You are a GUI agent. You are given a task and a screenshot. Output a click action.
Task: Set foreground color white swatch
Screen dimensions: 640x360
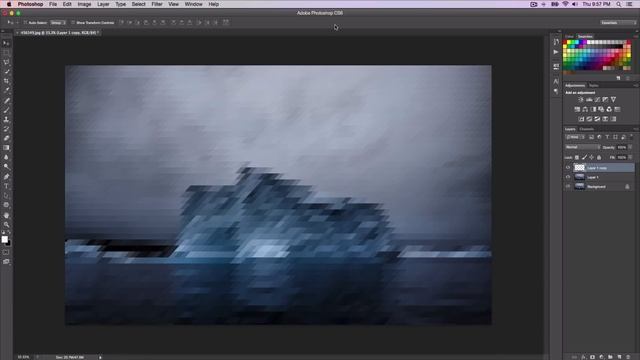tap(4, 239)
